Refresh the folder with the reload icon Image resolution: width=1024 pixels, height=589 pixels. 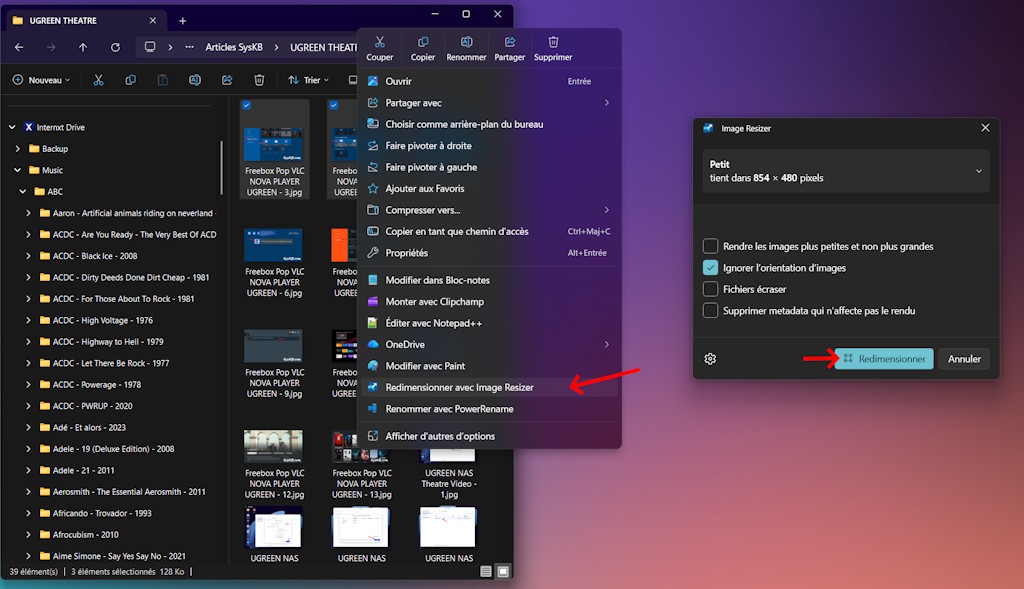point(115,47)
